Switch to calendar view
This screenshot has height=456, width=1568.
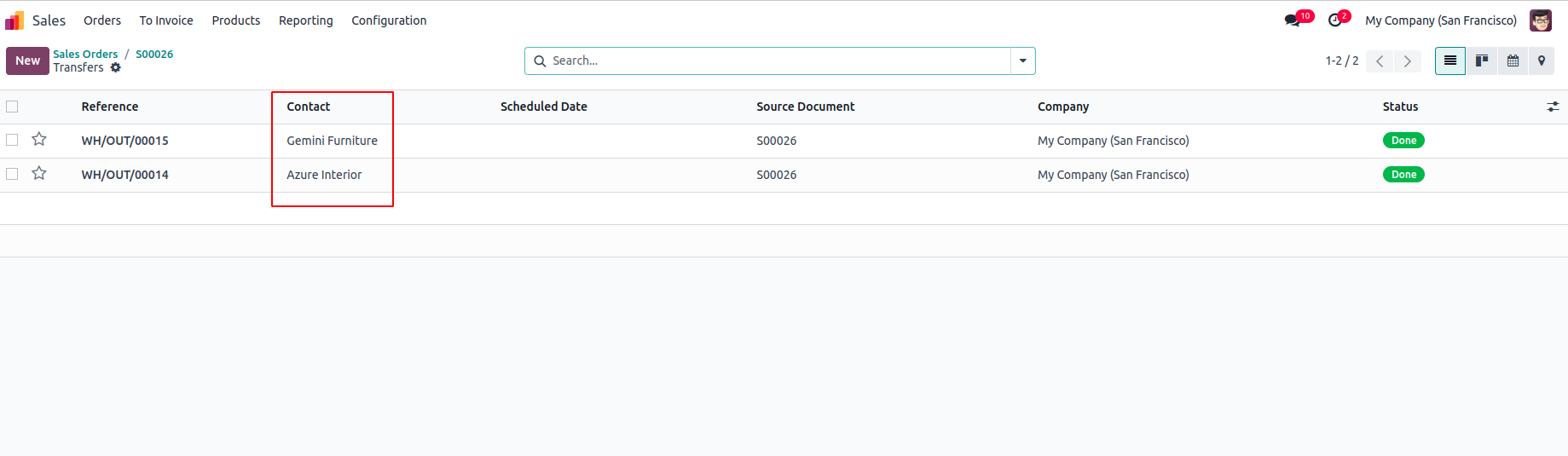(x=1513, y=61)
